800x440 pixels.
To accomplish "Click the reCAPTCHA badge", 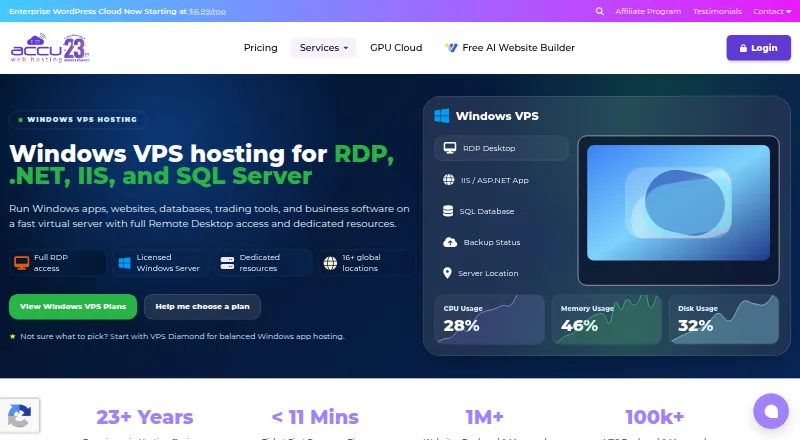I will pyautogui.click(x=19, y=415).
